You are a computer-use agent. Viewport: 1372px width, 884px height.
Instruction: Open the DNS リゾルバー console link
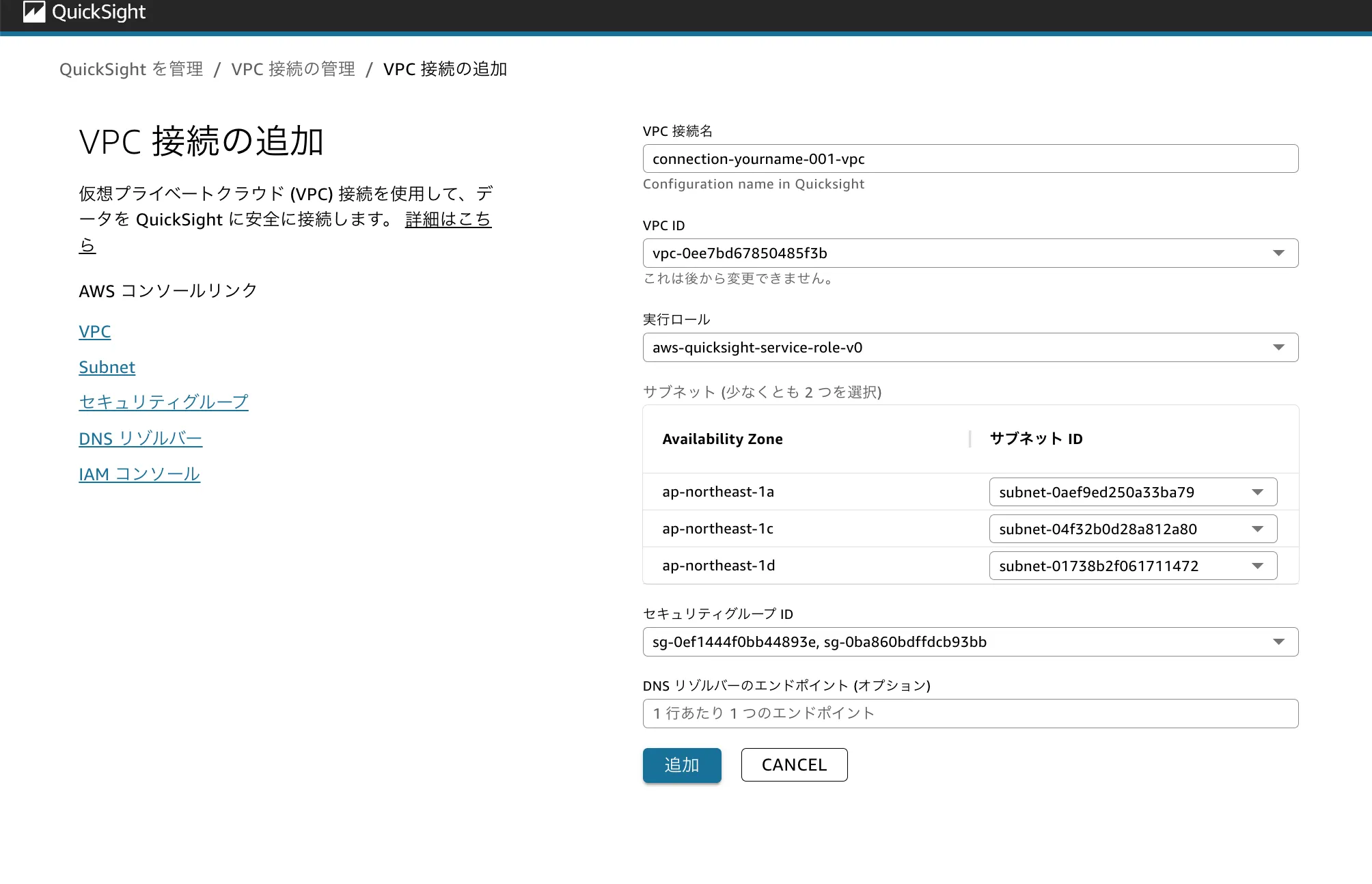click(141, 439)
